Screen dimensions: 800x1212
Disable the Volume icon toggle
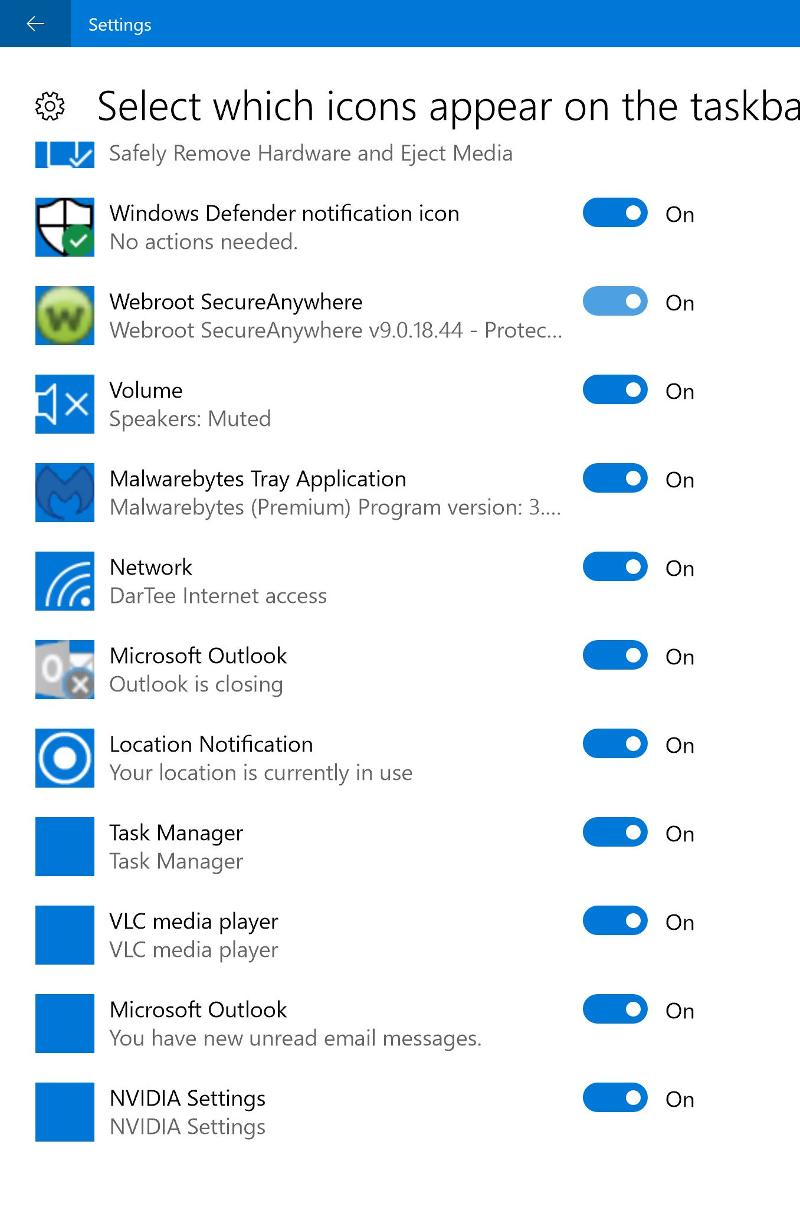click(x=616, y=390)
